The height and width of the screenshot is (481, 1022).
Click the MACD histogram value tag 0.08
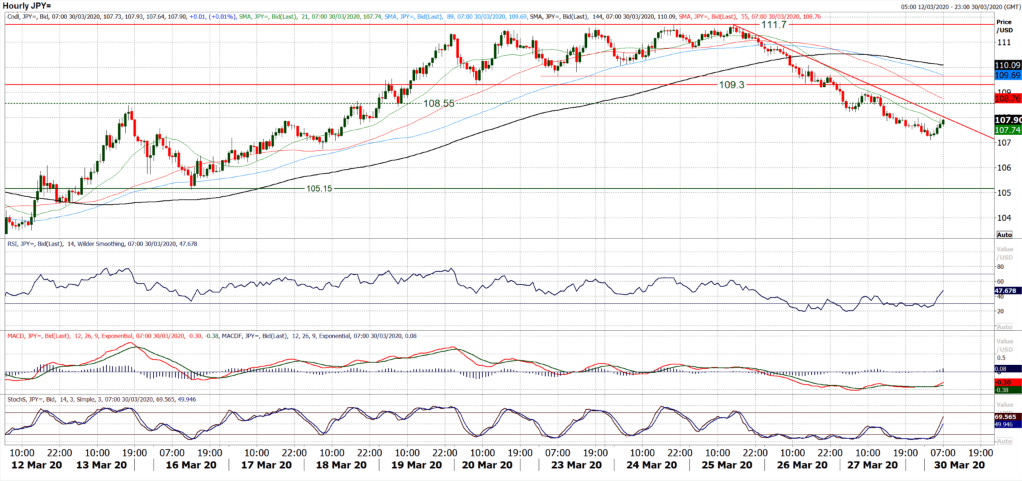[1003, 370]
